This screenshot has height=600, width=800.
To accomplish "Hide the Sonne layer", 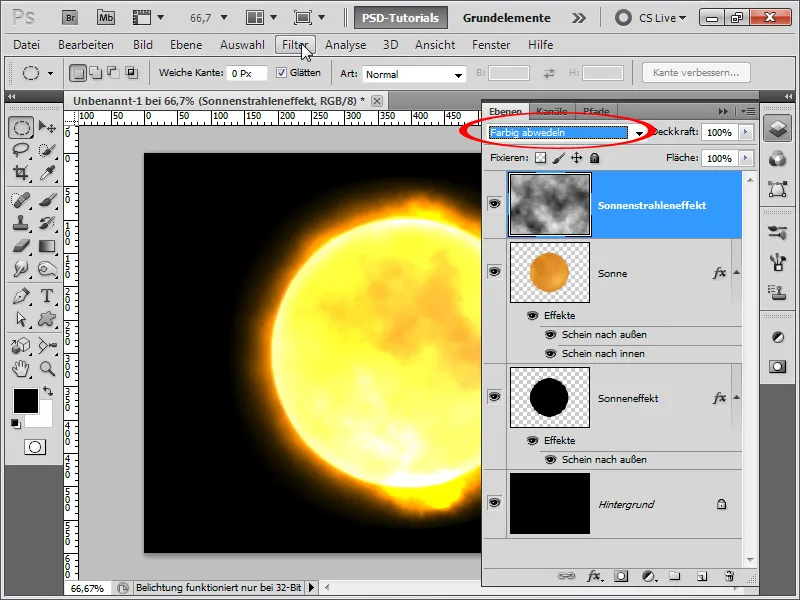I will point(494,271).
